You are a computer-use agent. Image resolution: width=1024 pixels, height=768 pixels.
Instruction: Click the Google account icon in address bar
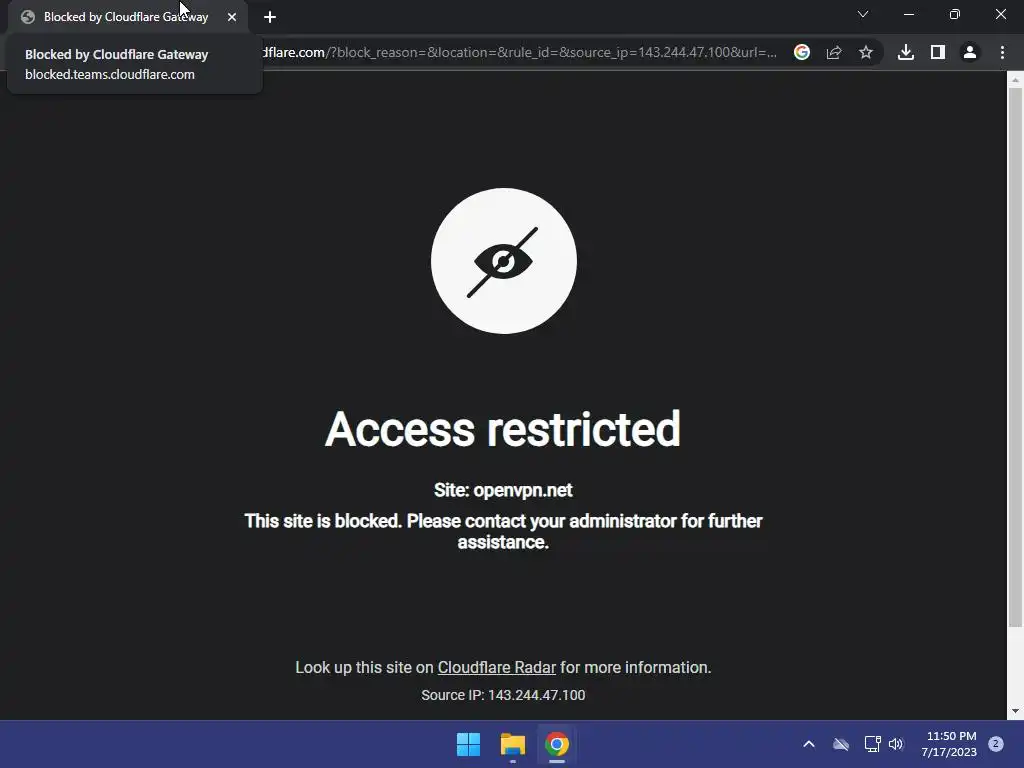pyautogui.click(x=802, y=52)
